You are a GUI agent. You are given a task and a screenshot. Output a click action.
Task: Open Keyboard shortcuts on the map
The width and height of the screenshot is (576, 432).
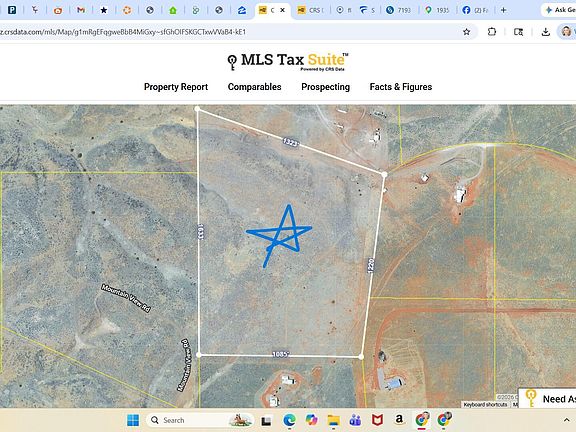(485, 404)
